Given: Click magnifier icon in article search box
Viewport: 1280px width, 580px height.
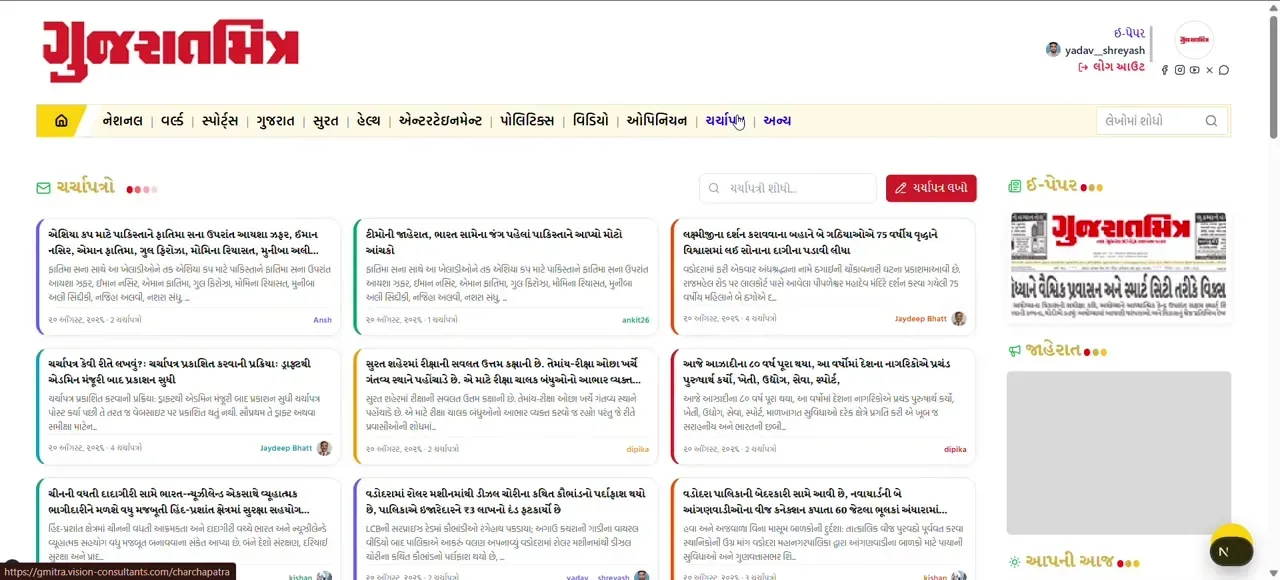Looking at the screenshot, I should (1211, 121).
